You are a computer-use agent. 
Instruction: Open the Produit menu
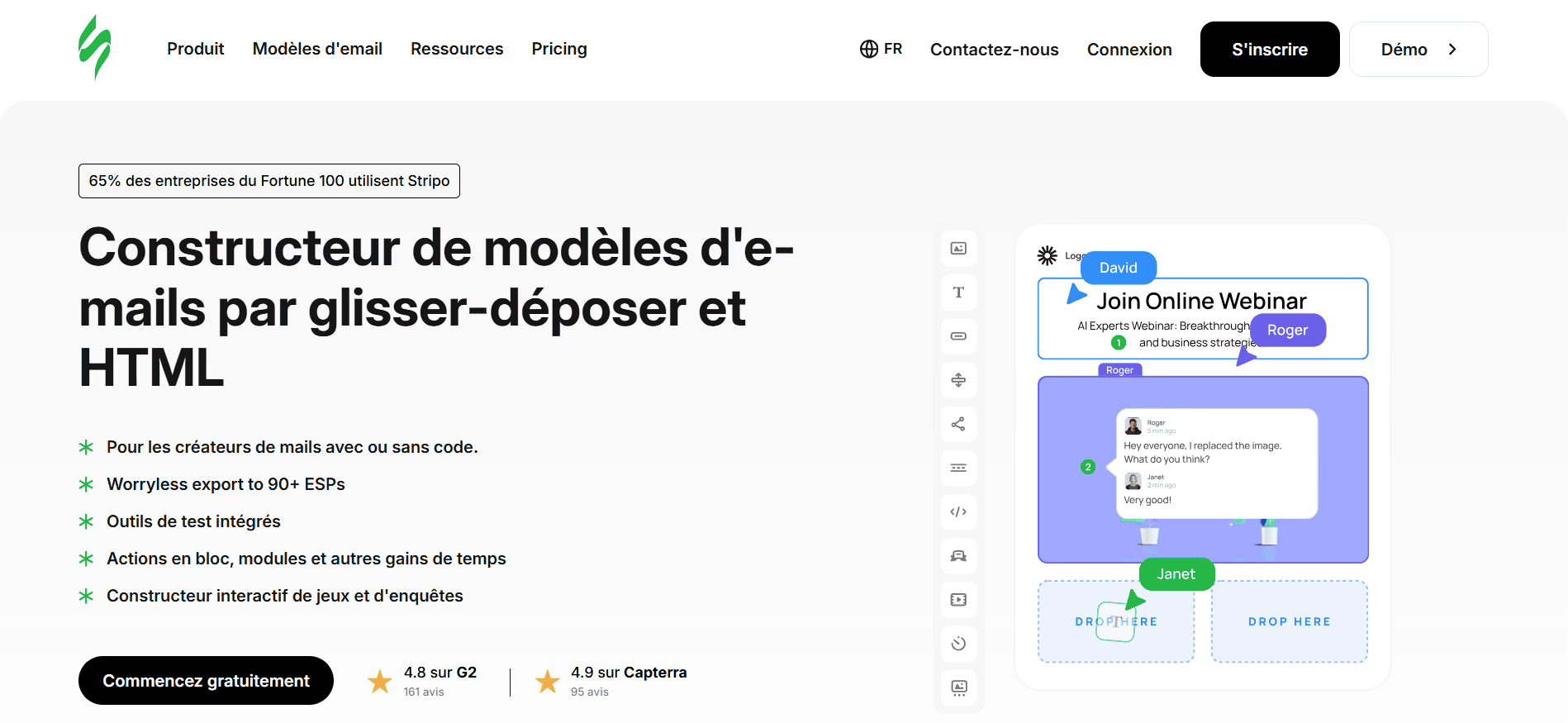(196, 49)
